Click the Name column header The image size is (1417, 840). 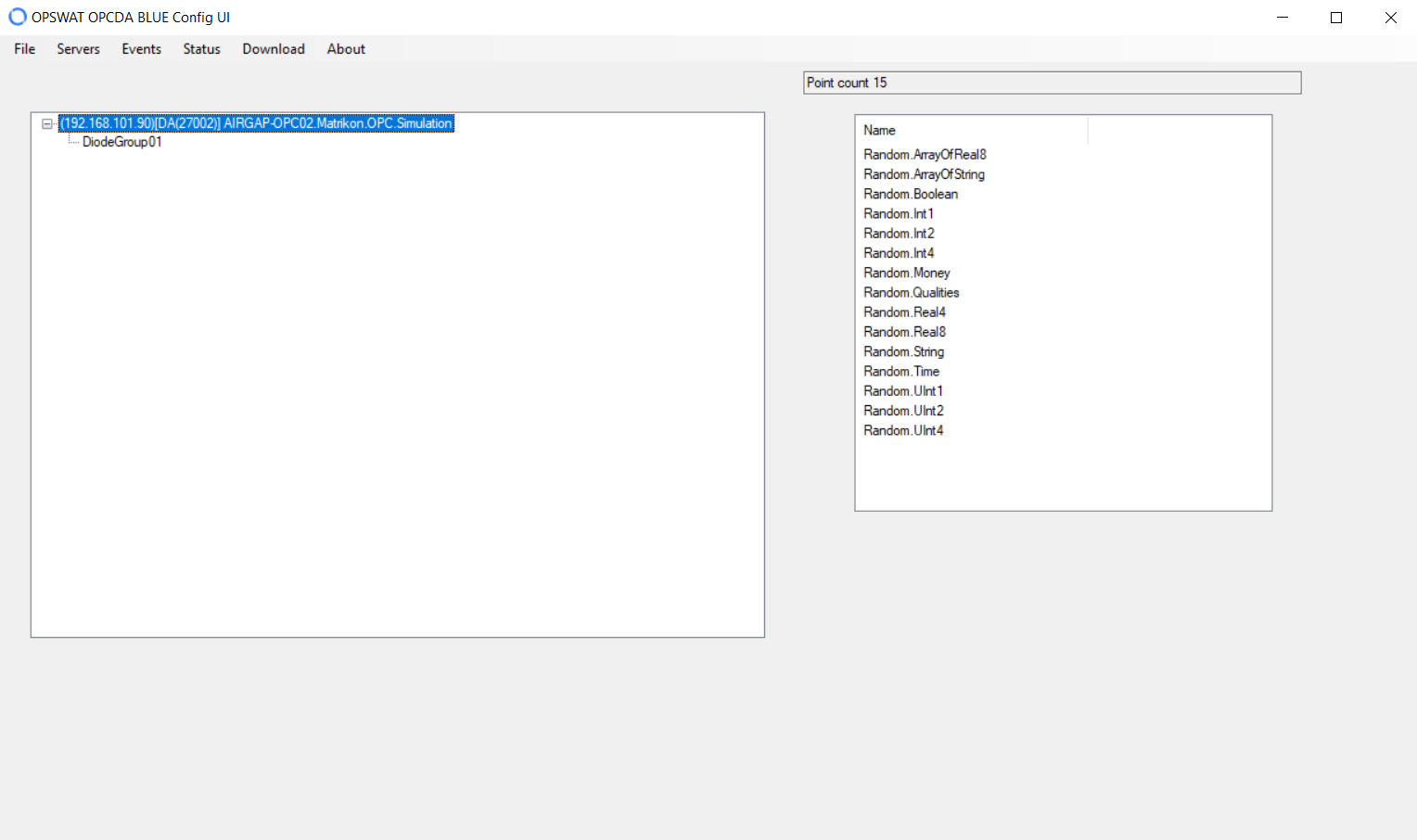972,131
